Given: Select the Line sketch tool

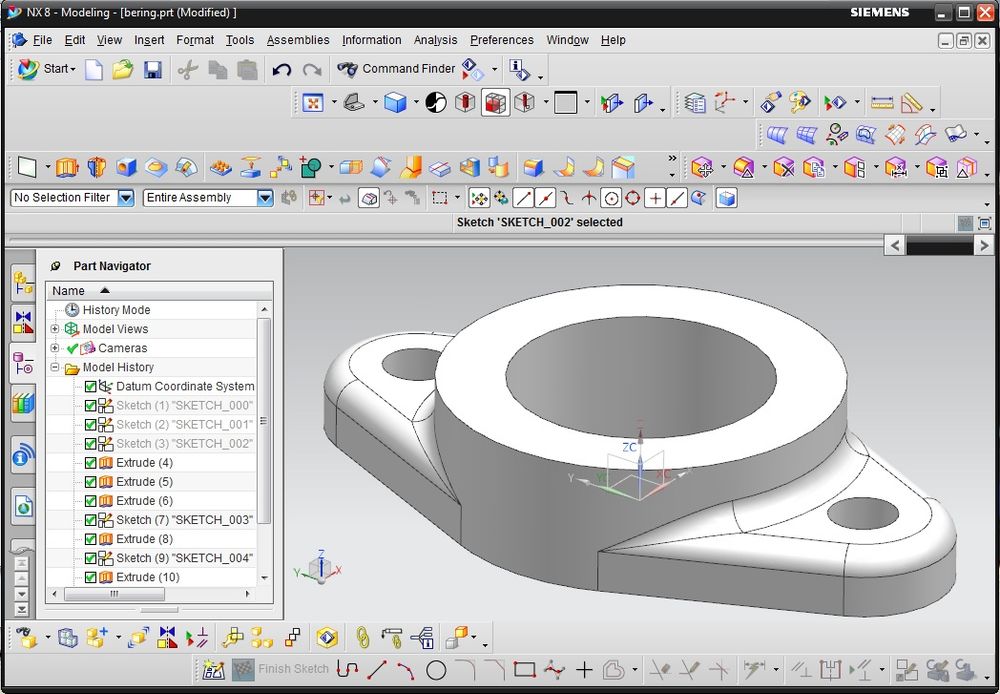Looking at the screenshot, I should pos(377,670).
